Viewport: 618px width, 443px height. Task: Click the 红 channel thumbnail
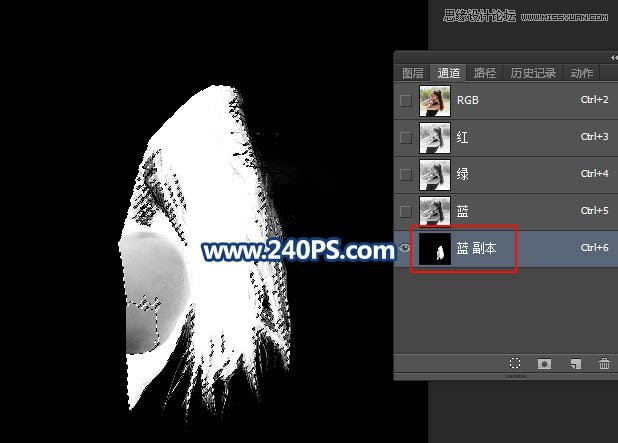[x=435, y=138]
